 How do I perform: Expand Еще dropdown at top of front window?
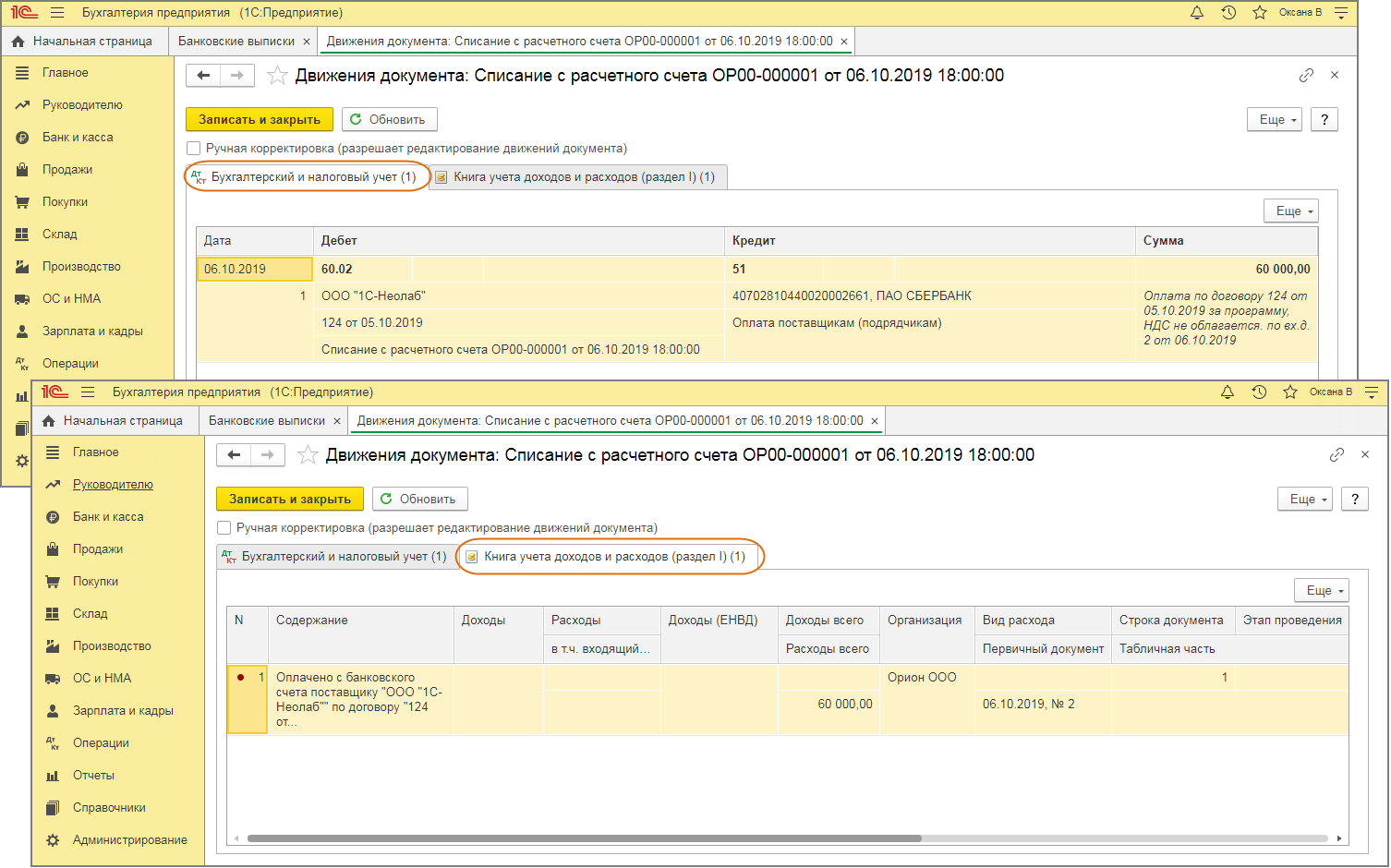[1304, 499]
